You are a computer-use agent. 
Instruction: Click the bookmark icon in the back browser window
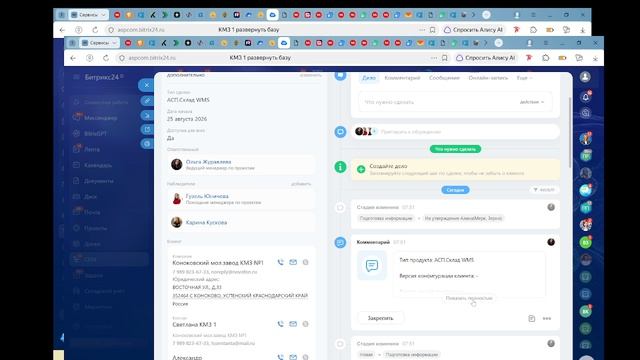[x=433, y=30]
